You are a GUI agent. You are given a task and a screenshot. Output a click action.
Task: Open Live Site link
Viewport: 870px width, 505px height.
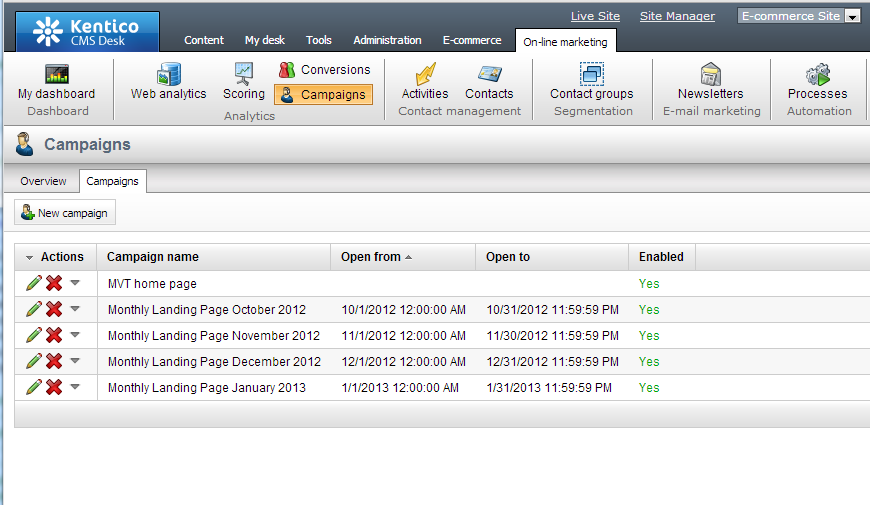click(x=595, y=16)
